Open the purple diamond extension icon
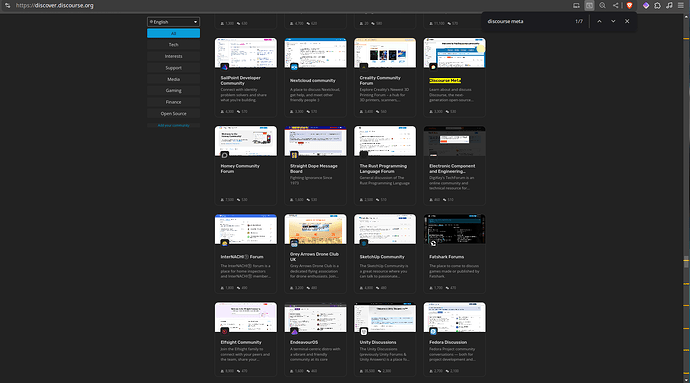 click(x=646, y=5)
